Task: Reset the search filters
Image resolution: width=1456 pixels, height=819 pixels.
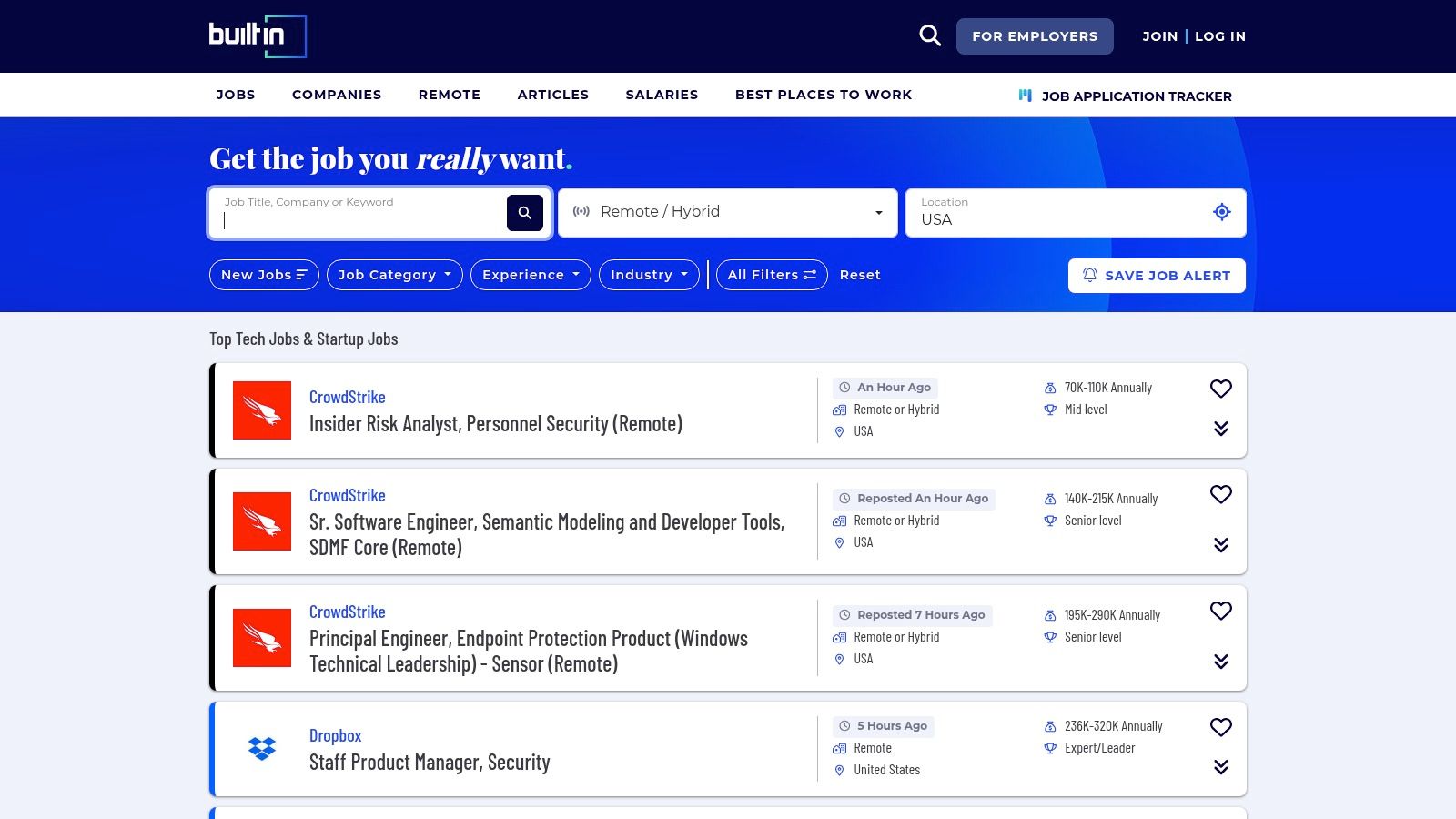Action: pos(860,275)
